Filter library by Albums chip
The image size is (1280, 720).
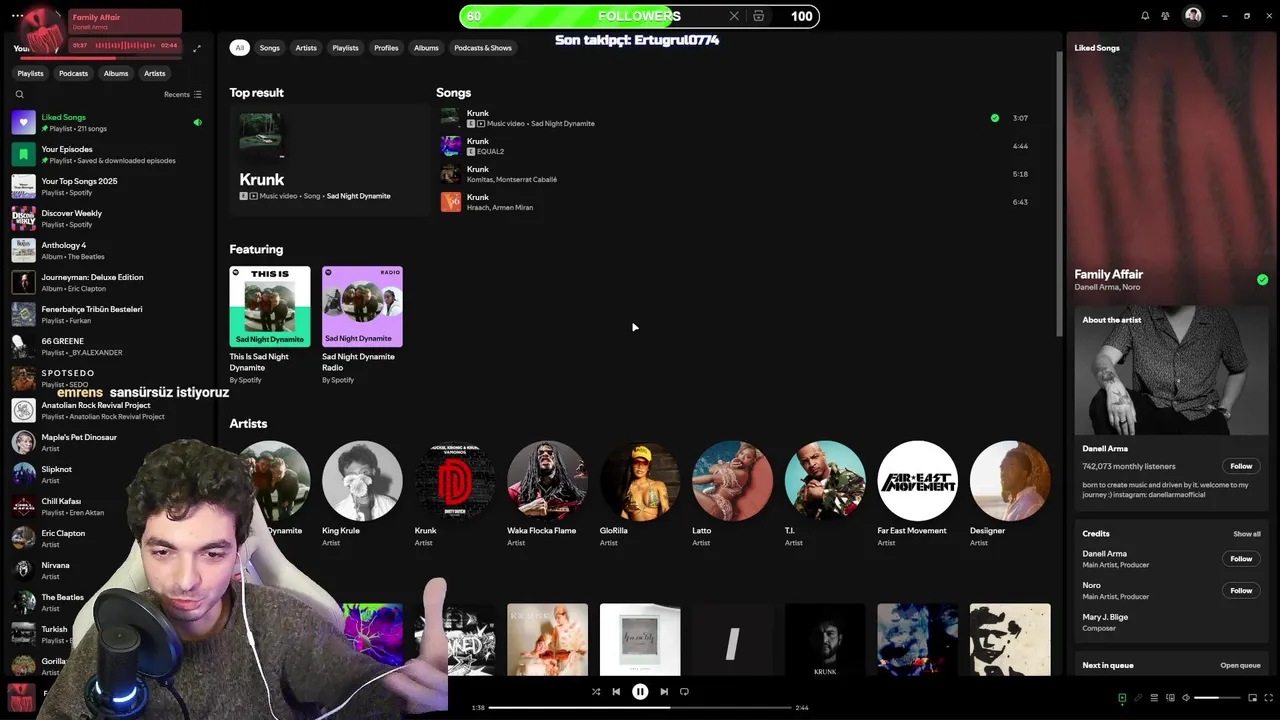116,73
